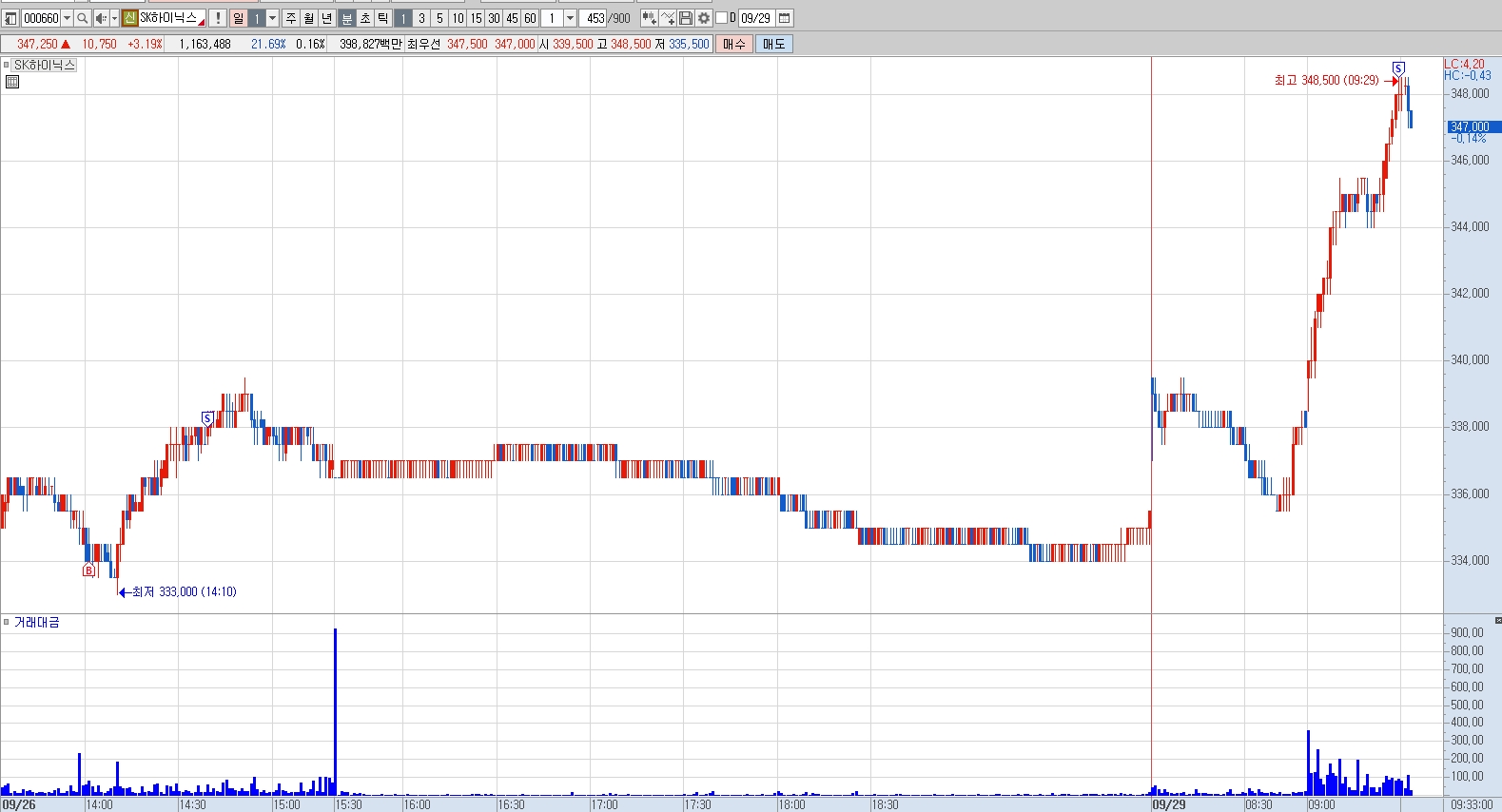Click volume value 1,163,488
This screenshot has width=1502, height=812.
pyautogui.click(x=205, y=44)
